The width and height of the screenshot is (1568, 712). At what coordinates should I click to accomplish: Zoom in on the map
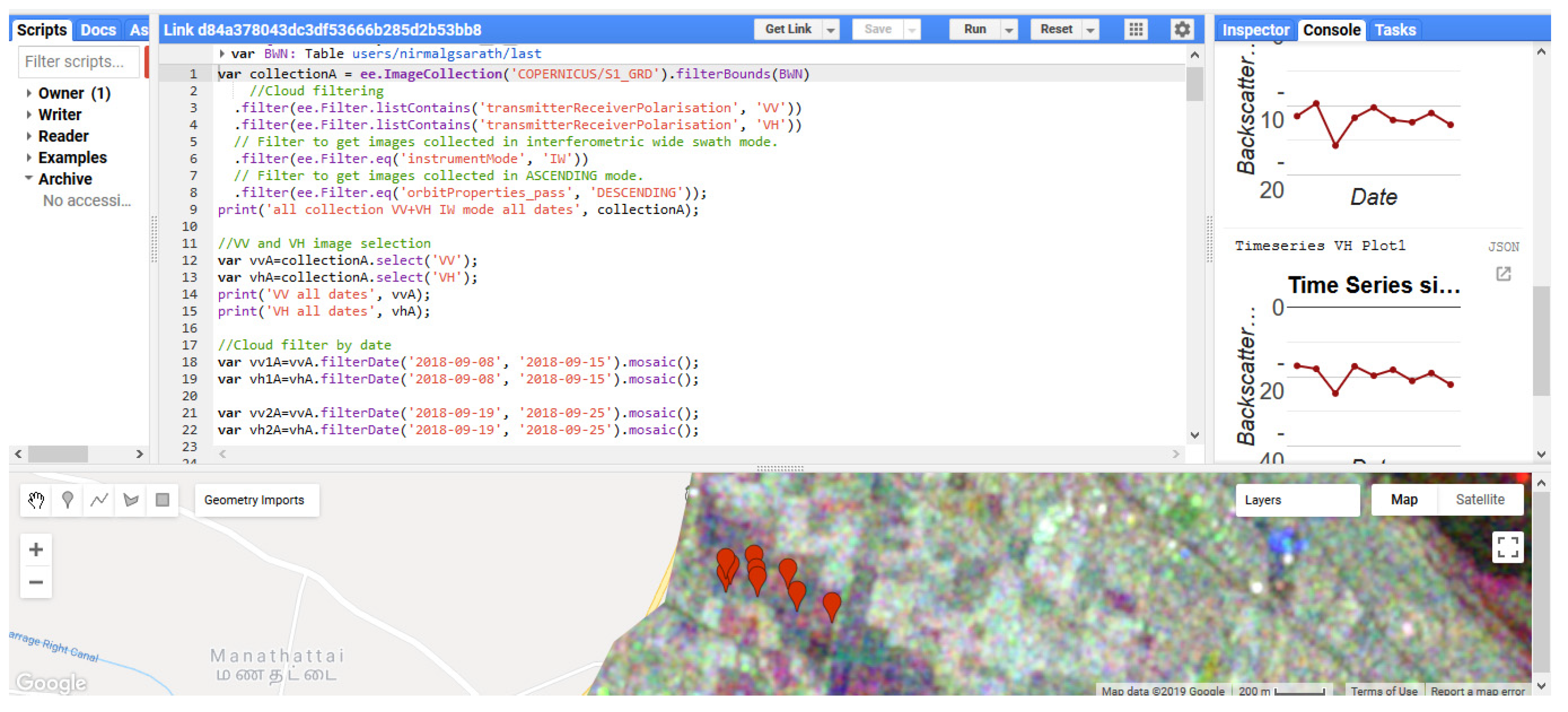[x=36, y=549]
